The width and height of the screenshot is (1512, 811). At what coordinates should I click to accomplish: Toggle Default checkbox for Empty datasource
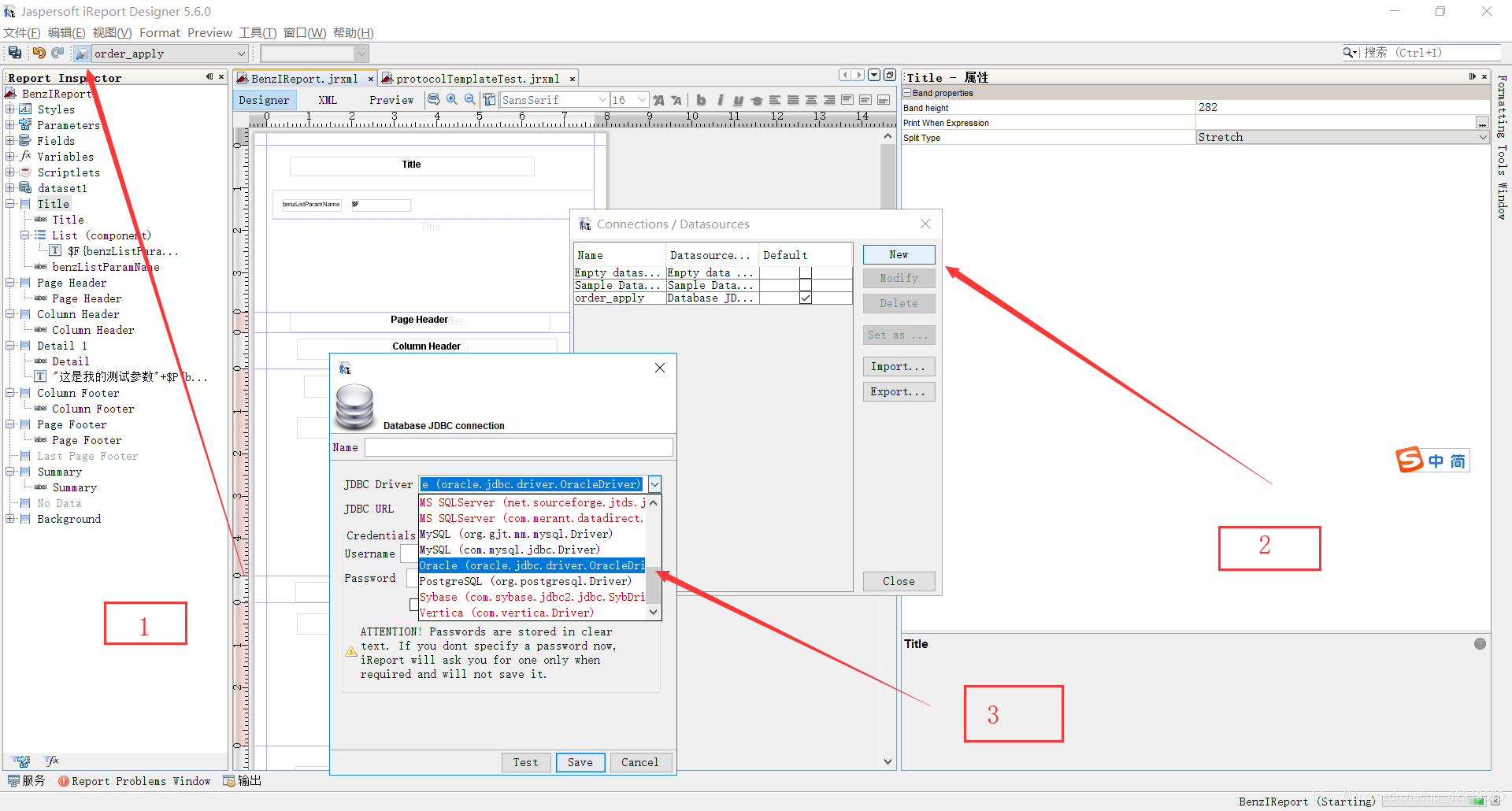pos(805,272)
